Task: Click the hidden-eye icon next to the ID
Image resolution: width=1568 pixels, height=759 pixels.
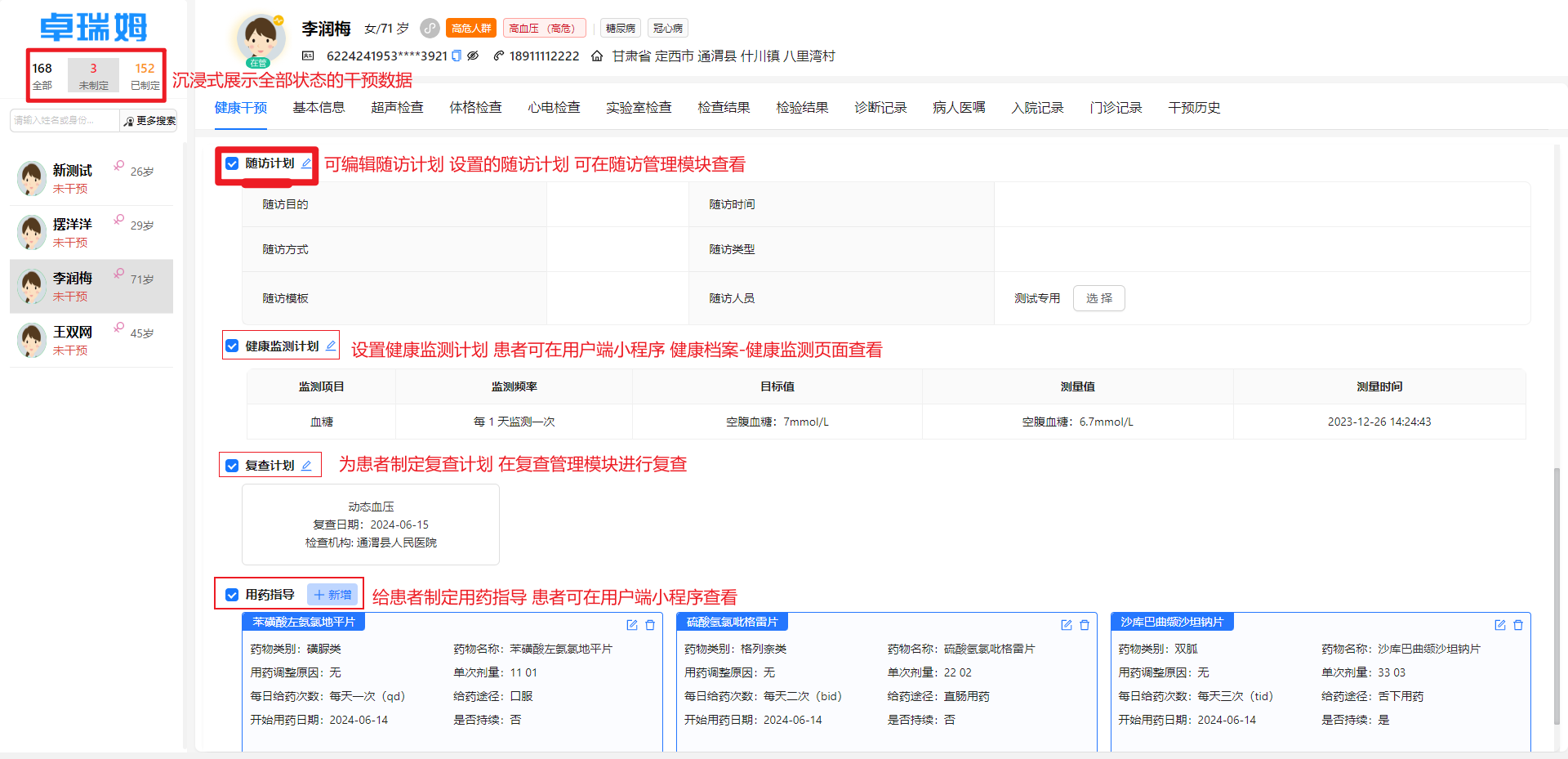Action: coord(474,56)
